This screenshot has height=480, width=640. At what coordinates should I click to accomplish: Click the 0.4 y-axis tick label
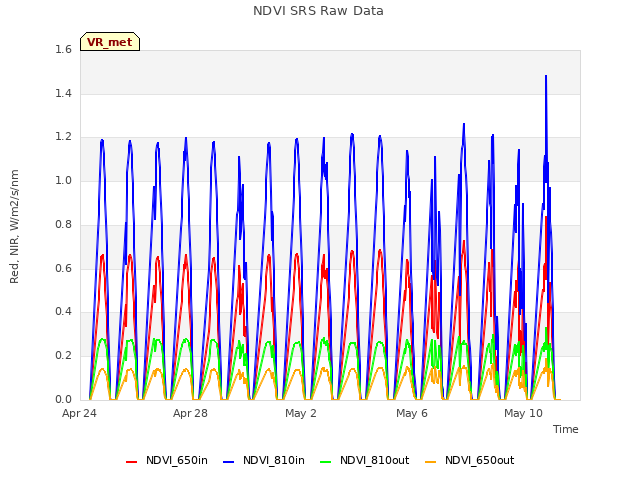[63, 312]
